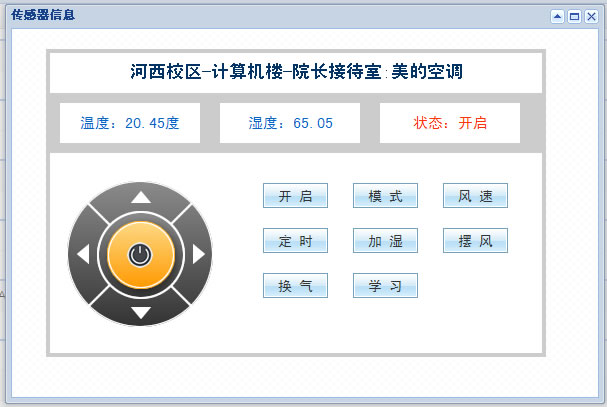Maximize the 传感器信息 window
Image resolution: width=607 pixels, height=407 pixels.
(x=574, y=16)
